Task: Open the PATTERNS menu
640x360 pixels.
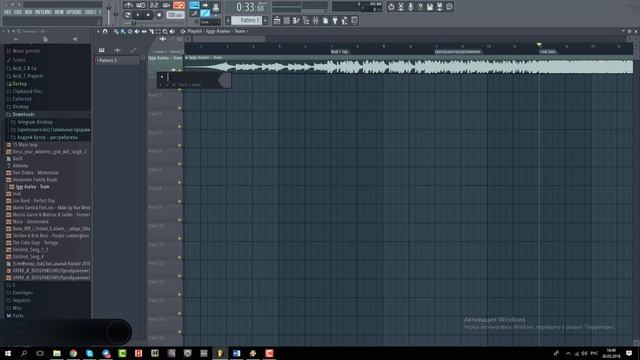Action: [43, 12]
